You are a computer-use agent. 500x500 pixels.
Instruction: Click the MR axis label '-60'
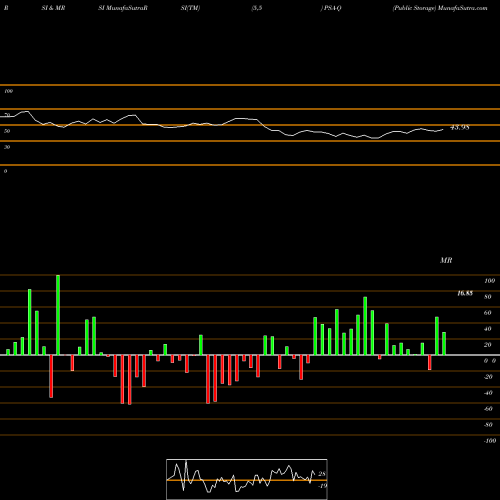[488, 409]
